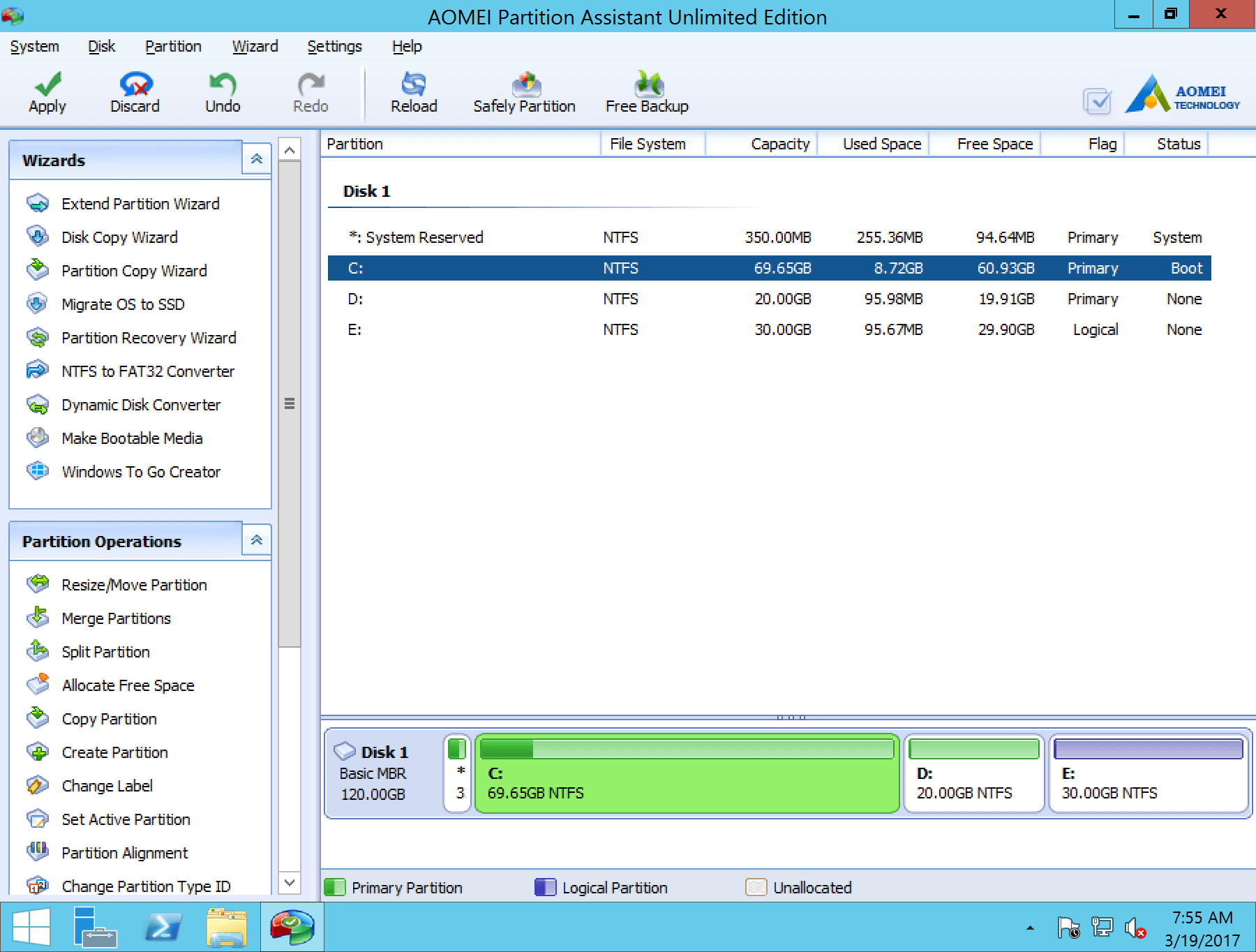This screenshot has width=1256, height=952.
Task: Start Extend Partition Wizard
Action: coord(140,204)
